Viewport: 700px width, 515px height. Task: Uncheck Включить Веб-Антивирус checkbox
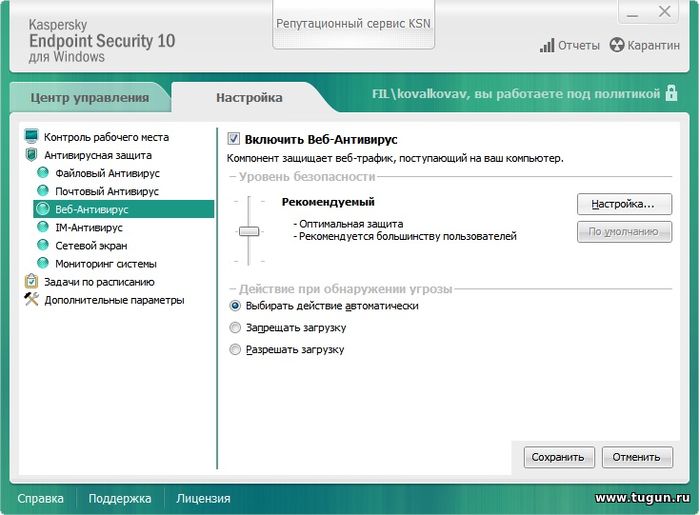click(x=233, y=138)
